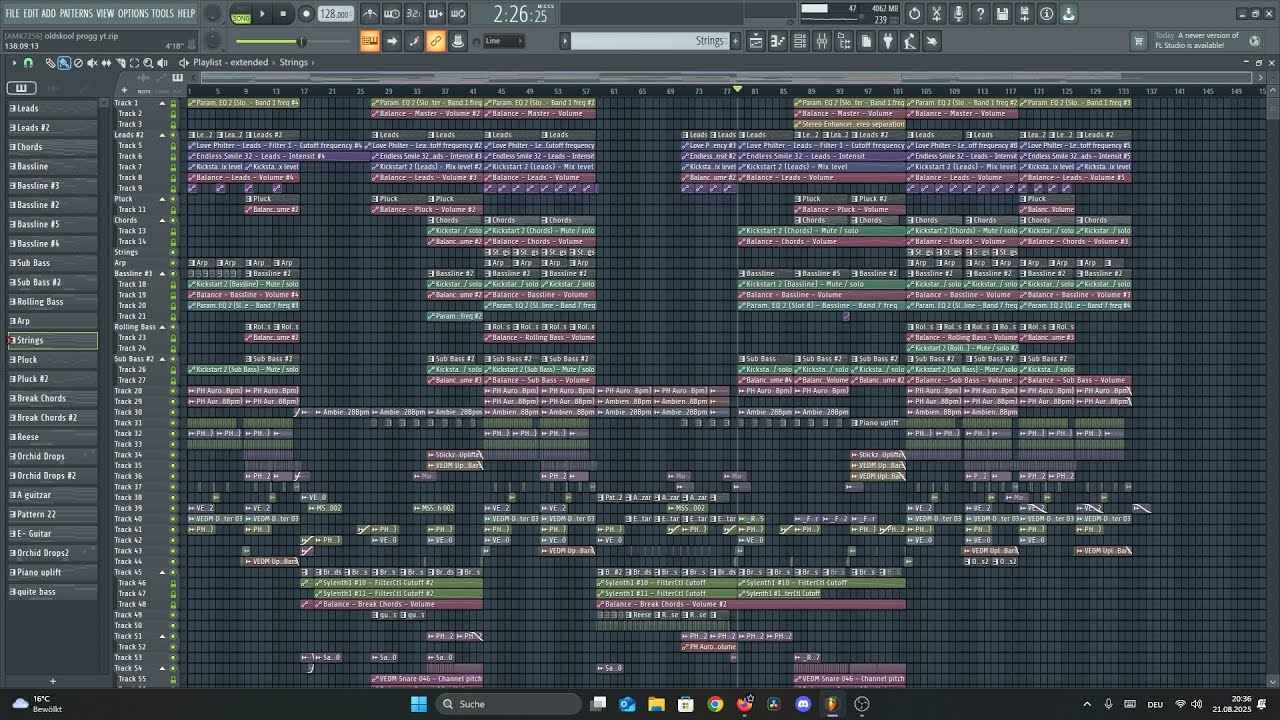Open the Browser view icon
The height and width of the screenshot is (720, 1280).
pyautogui.click(x=844, y=41)
